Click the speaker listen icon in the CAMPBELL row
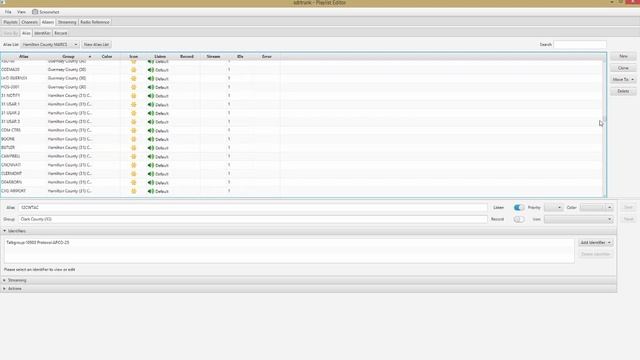 [x=151, y=156]
